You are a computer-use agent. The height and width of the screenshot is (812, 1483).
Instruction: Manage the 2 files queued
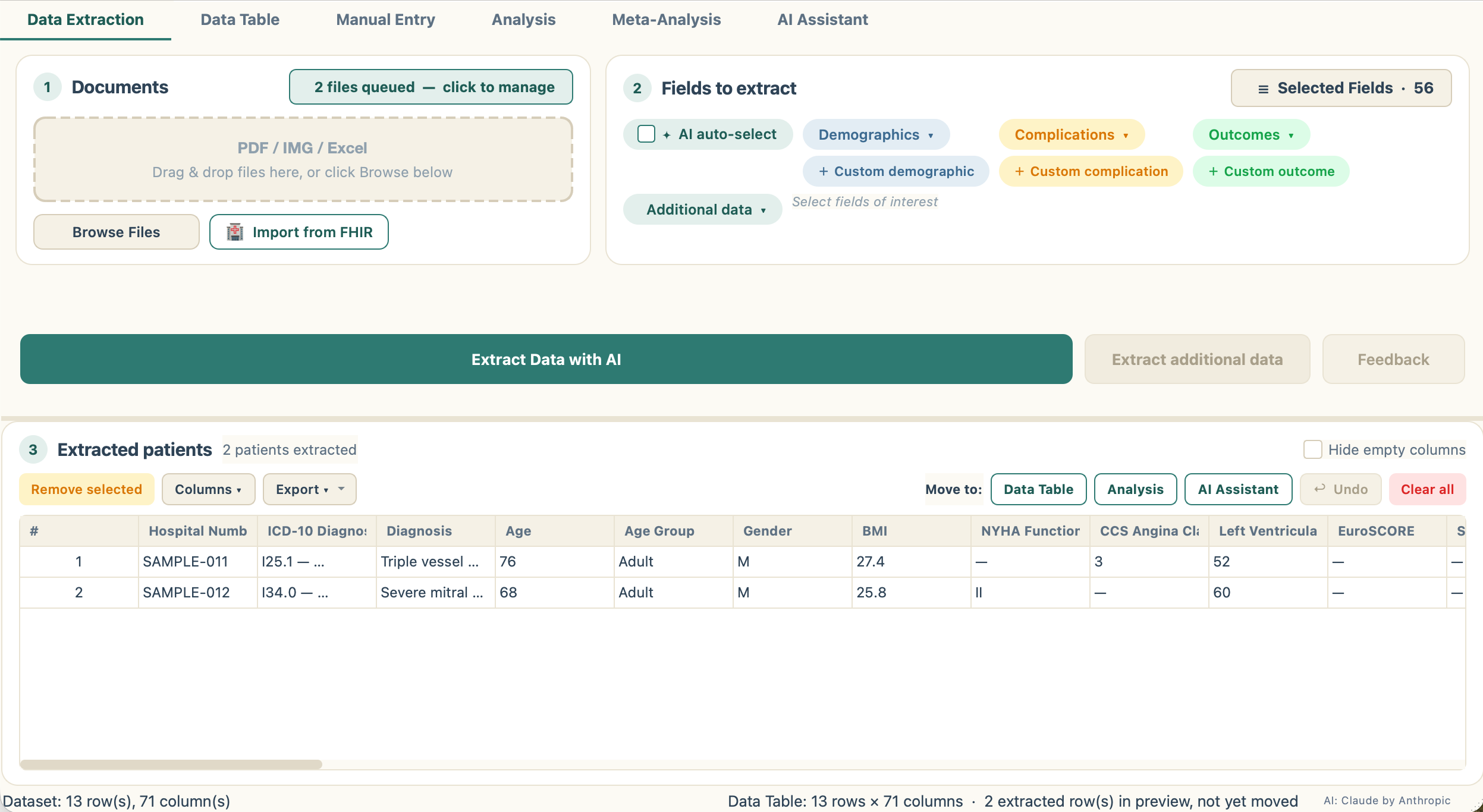pos(431,87)
